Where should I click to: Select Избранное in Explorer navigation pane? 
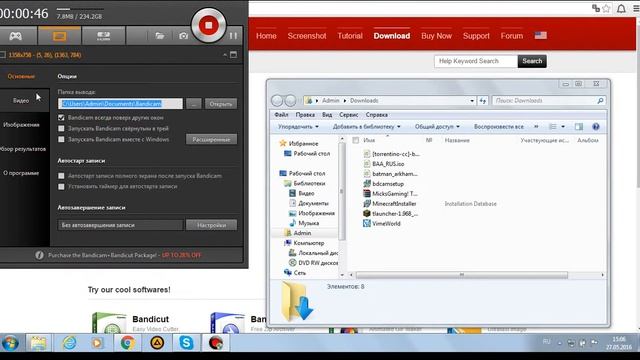point(303,144)
